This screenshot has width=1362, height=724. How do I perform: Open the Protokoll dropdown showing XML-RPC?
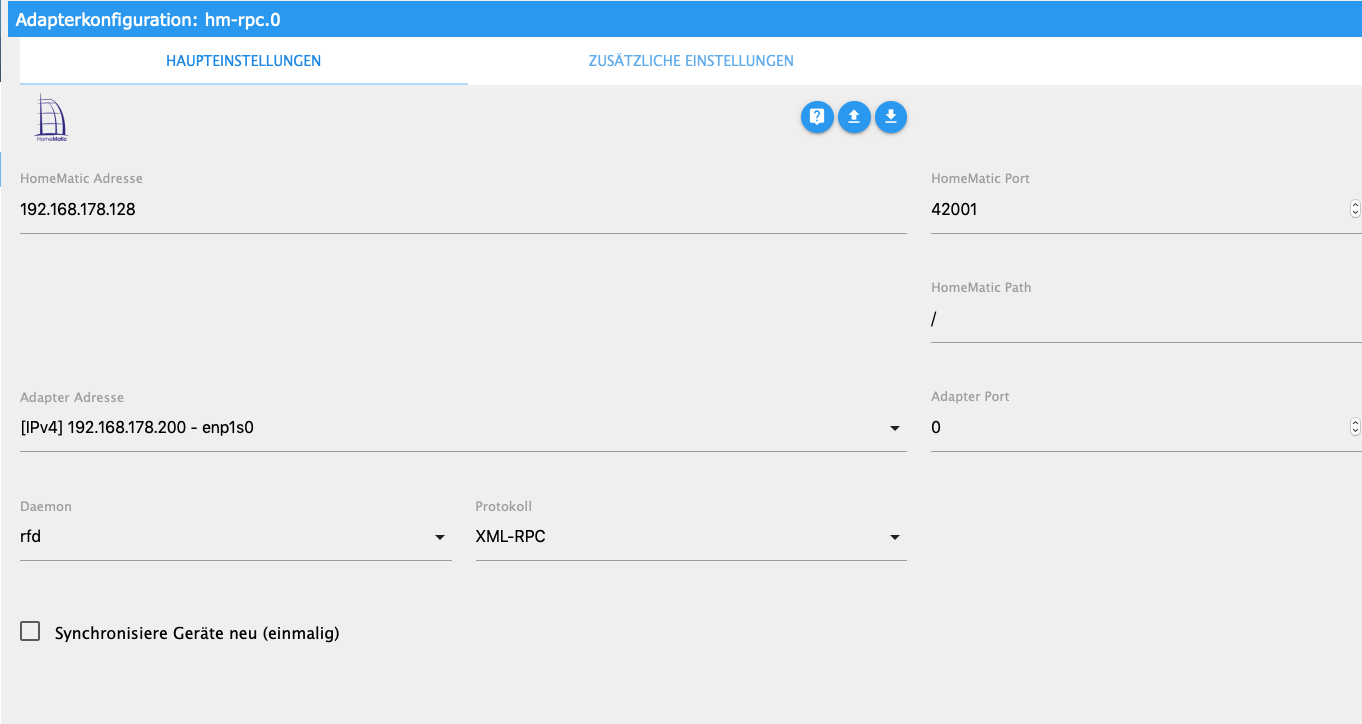(x=691, y=537)
